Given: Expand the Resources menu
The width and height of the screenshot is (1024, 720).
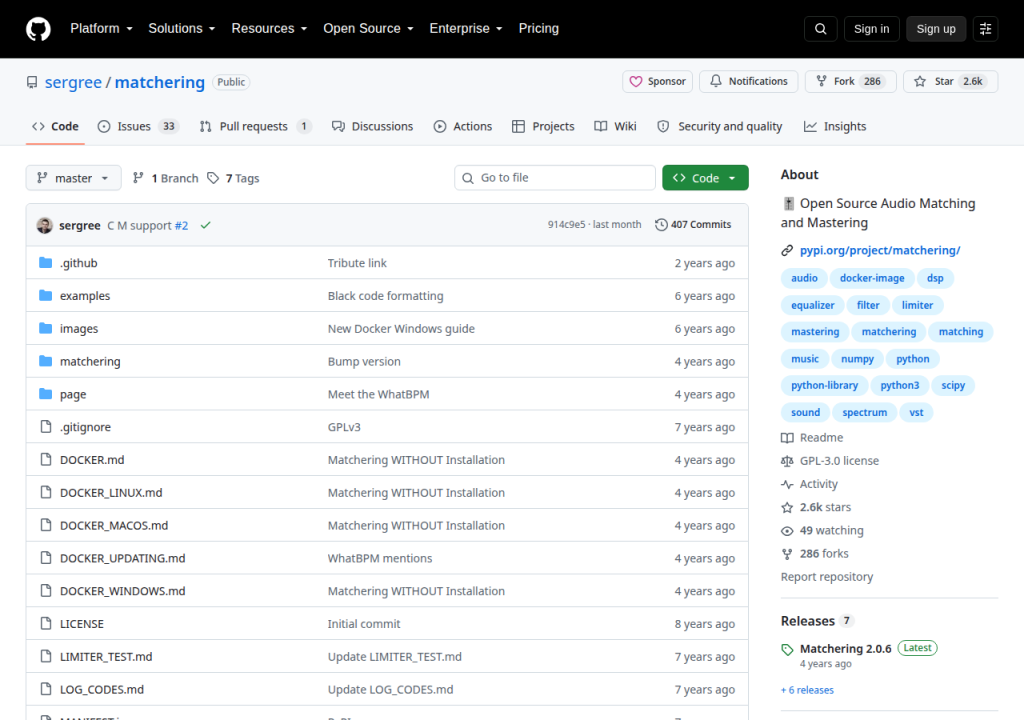Looking at the screenshot, I should pos(269,29).
